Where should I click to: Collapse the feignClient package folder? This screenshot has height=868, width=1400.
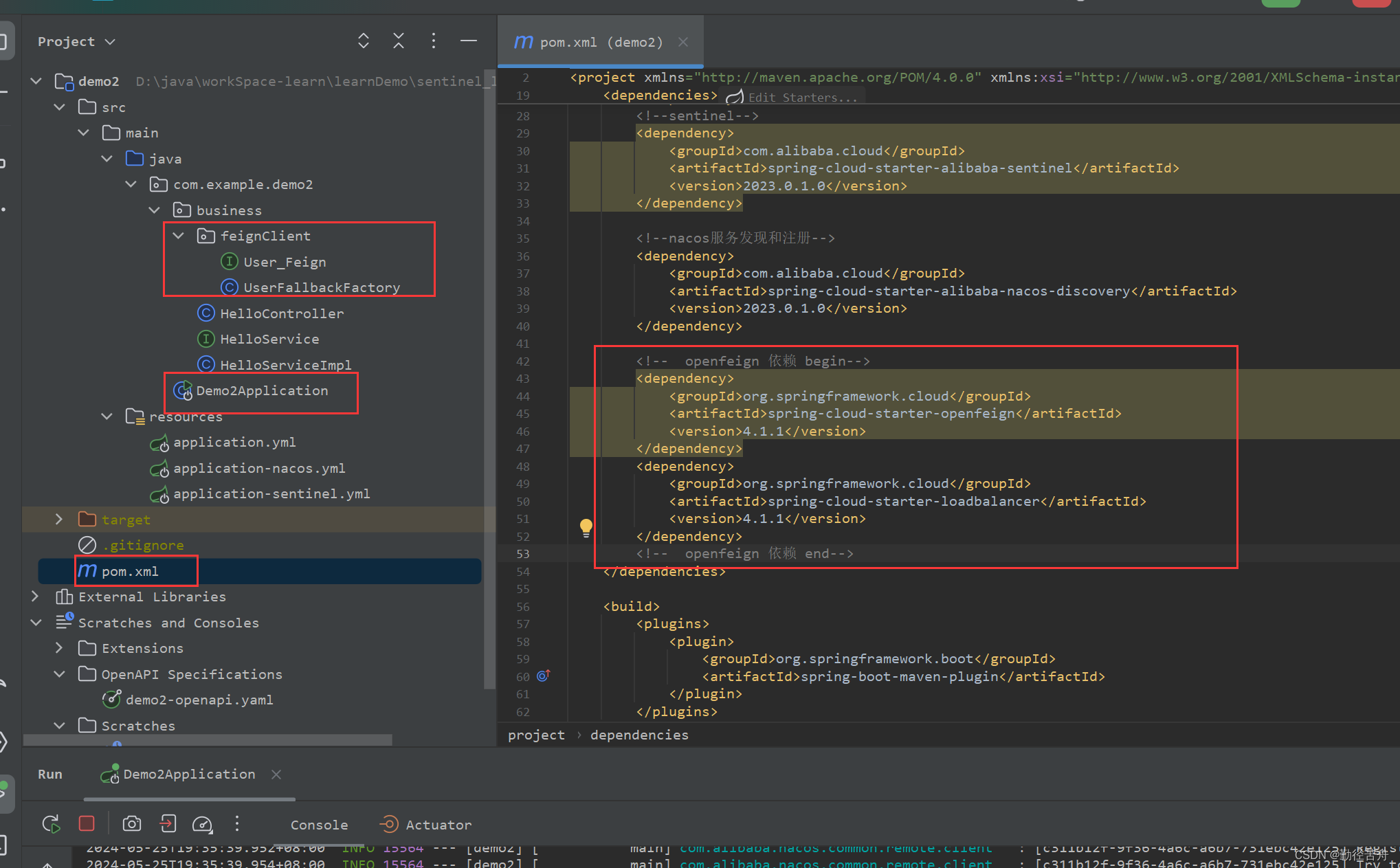click(x=178, y=236)
